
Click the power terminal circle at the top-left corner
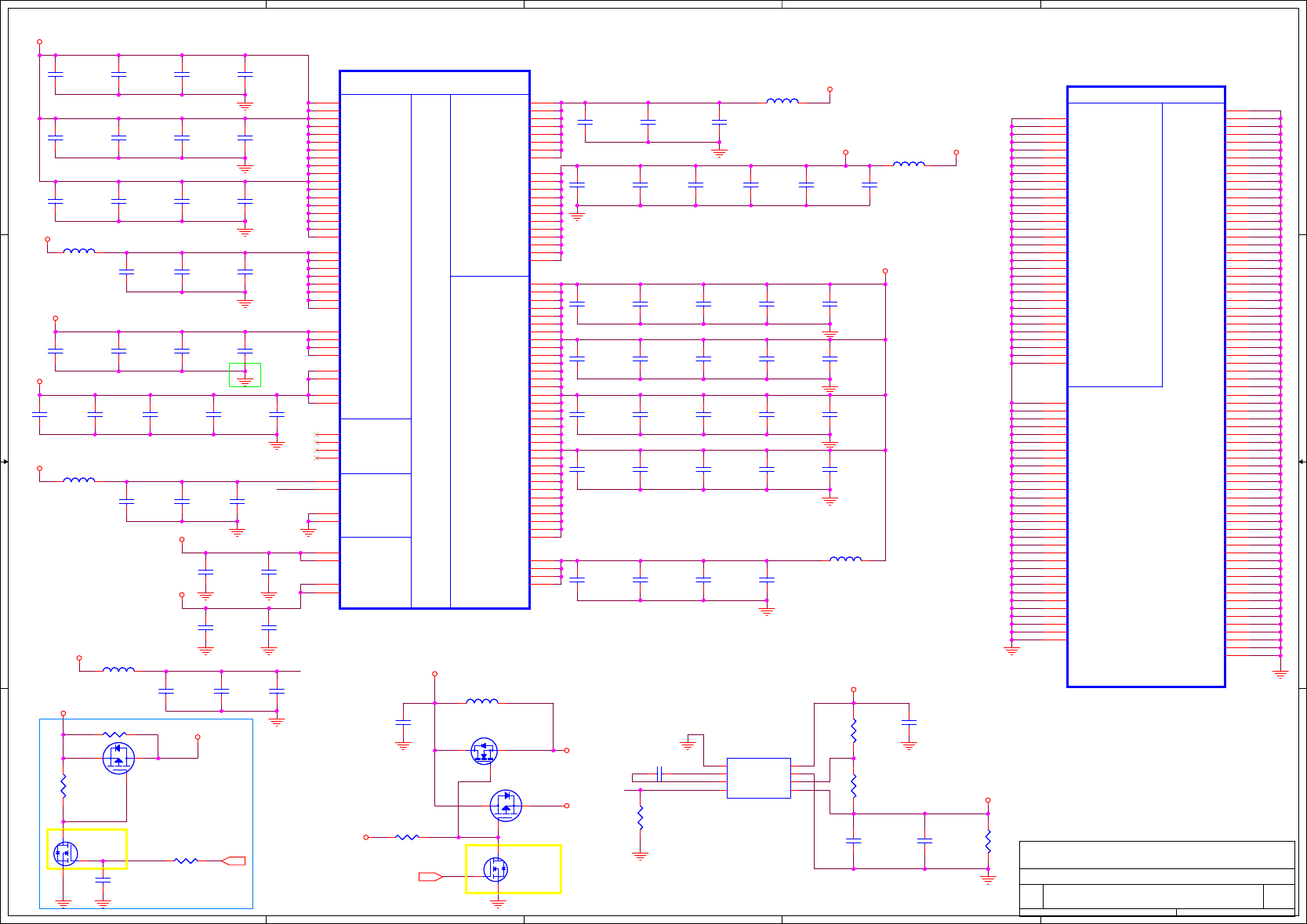(39, 42)
